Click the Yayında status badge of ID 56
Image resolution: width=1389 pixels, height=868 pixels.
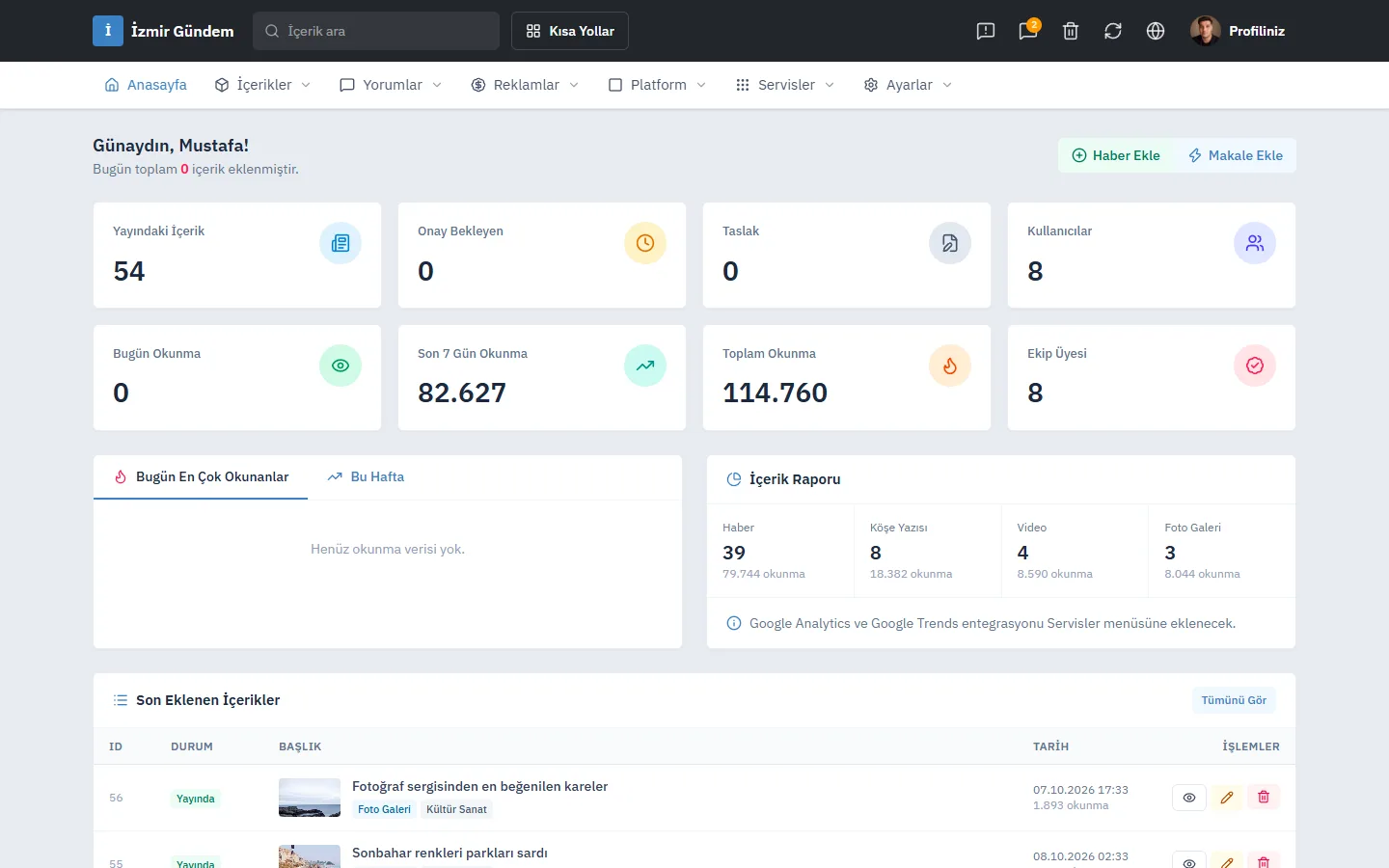(x=196, y=799)
